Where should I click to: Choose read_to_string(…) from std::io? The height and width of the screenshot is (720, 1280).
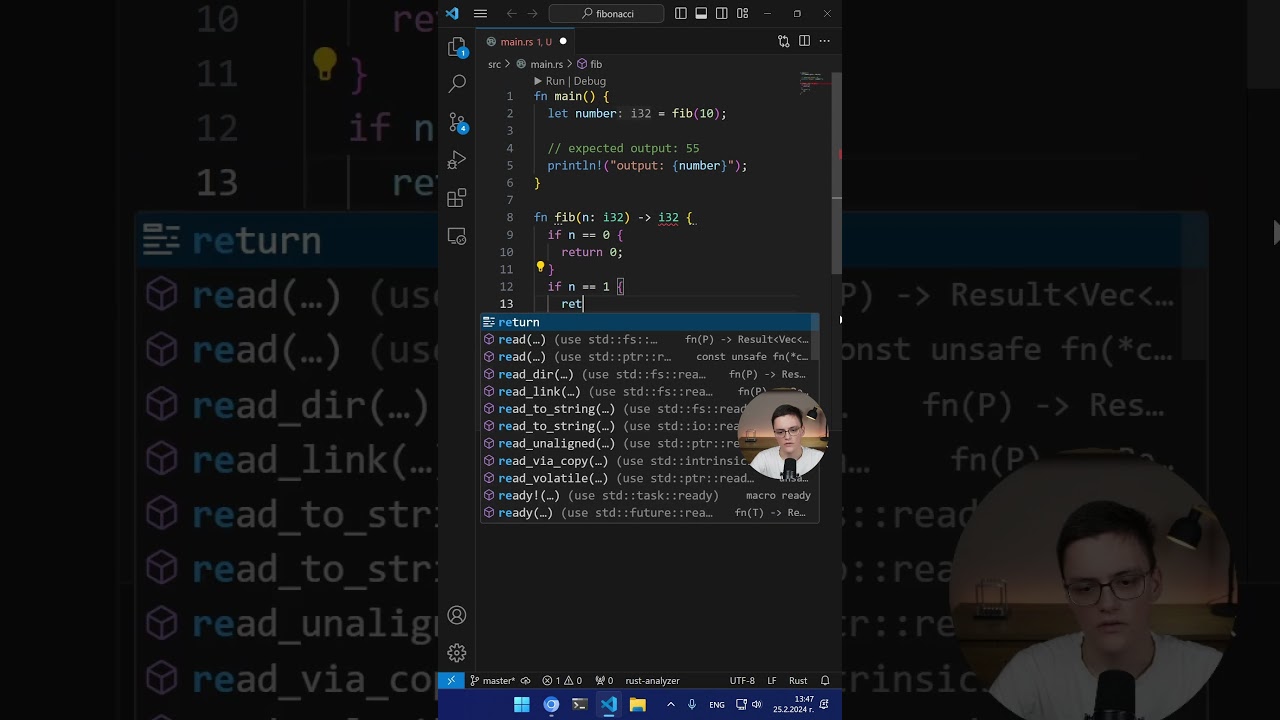(646, 426)
